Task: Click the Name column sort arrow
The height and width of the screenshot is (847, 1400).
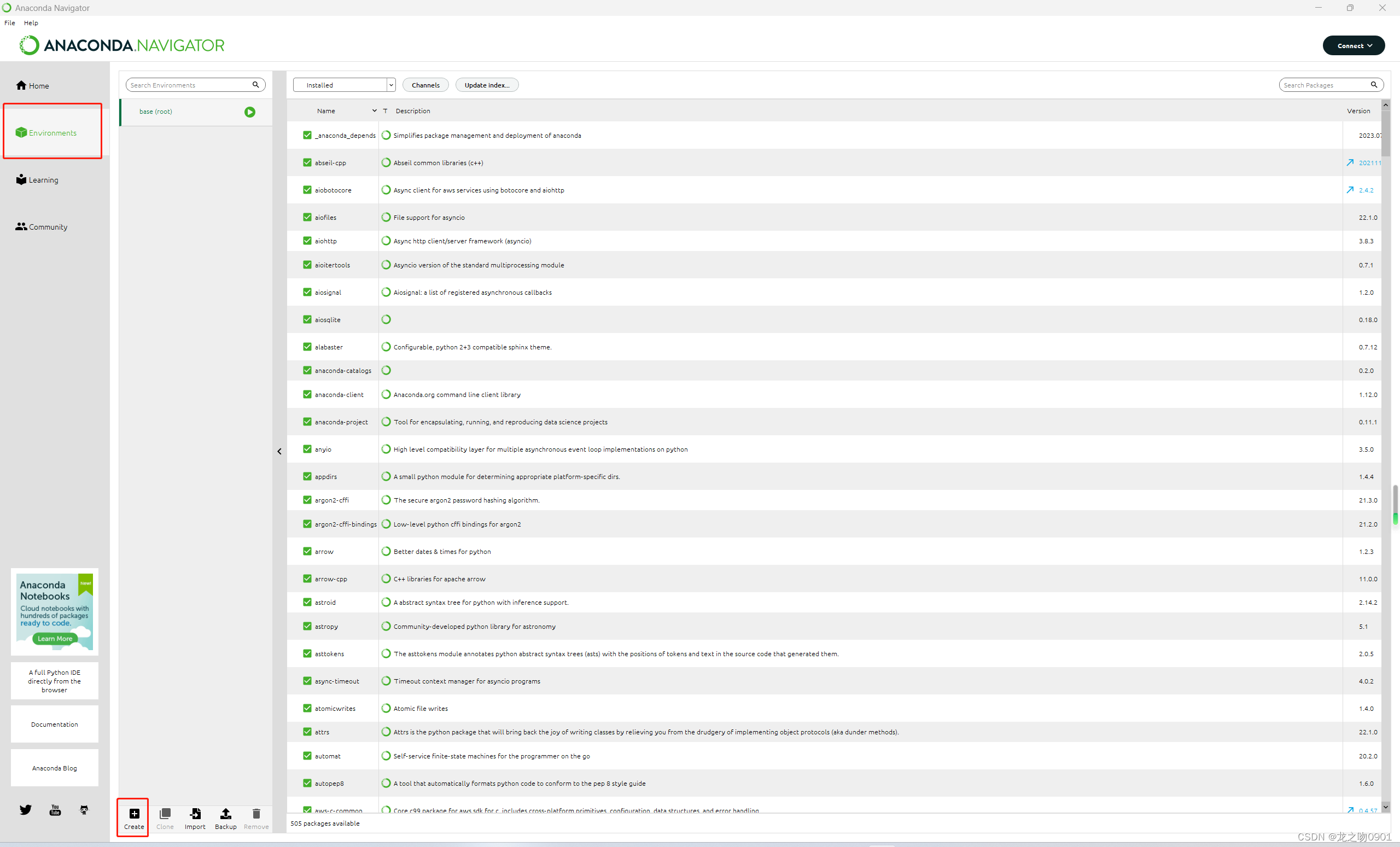Action: 375,111
